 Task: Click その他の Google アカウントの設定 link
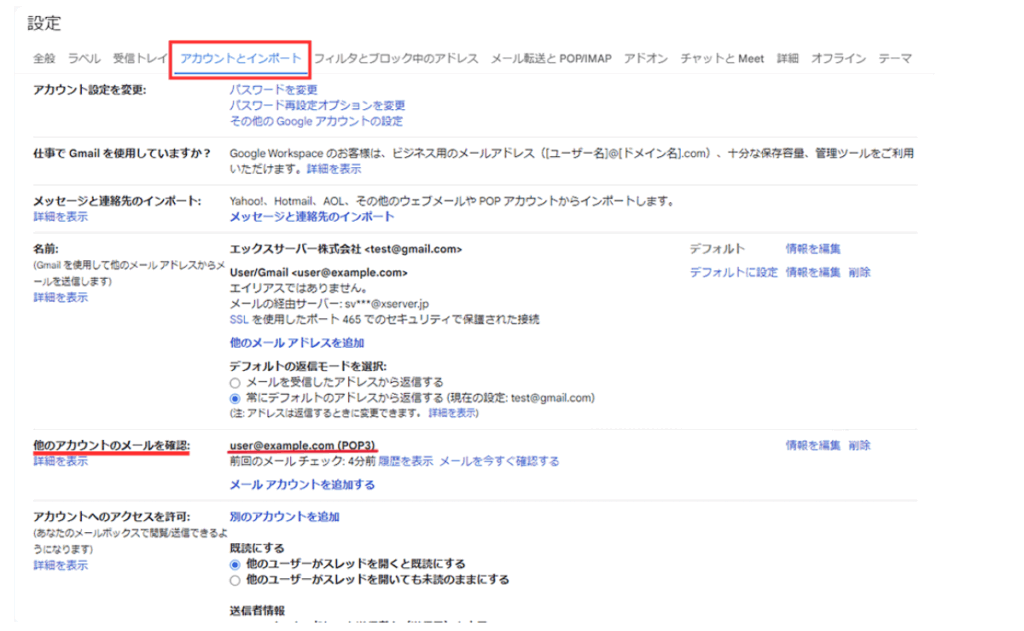pyautogui.click(x=316, y=121)
